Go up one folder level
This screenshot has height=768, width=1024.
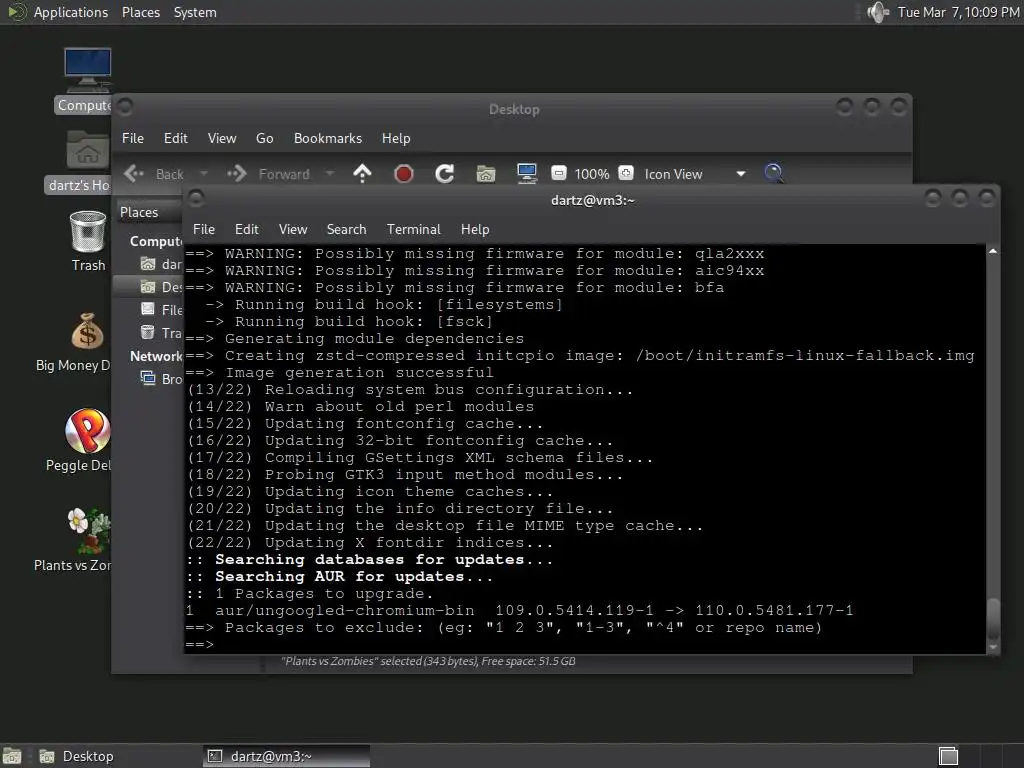(362, 174)
